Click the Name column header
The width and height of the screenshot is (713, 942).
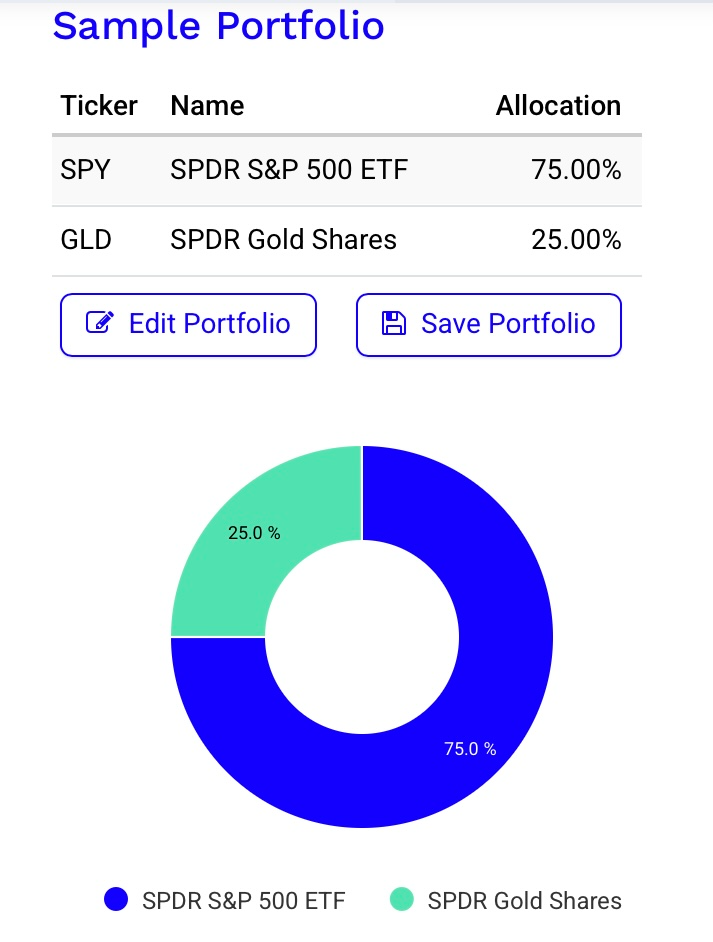click(207, 106)
